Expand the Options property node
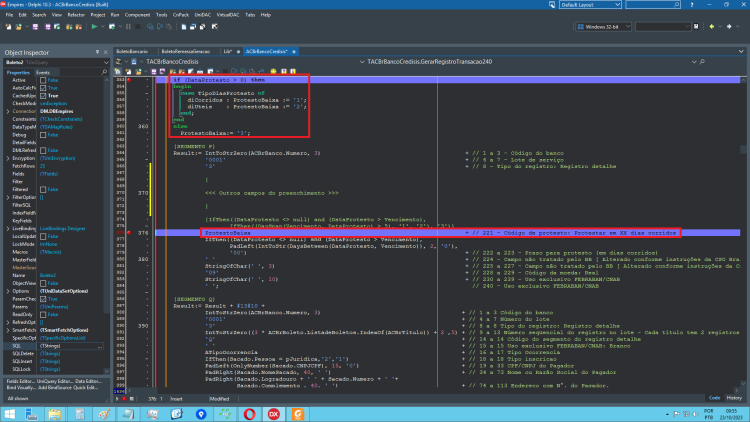This screenshot has width=750, height=422. (x=8, y=291)
